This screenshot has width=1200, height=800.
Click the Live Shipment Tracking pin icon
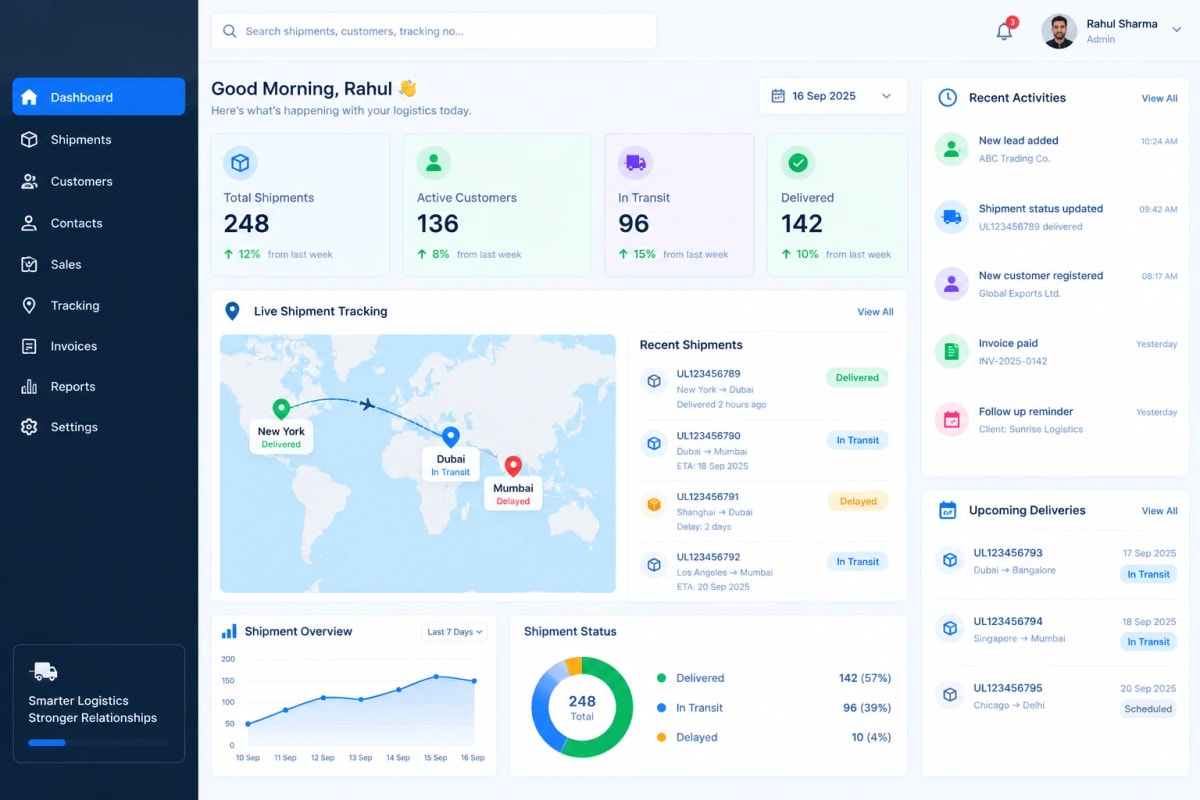coord(232,311)
